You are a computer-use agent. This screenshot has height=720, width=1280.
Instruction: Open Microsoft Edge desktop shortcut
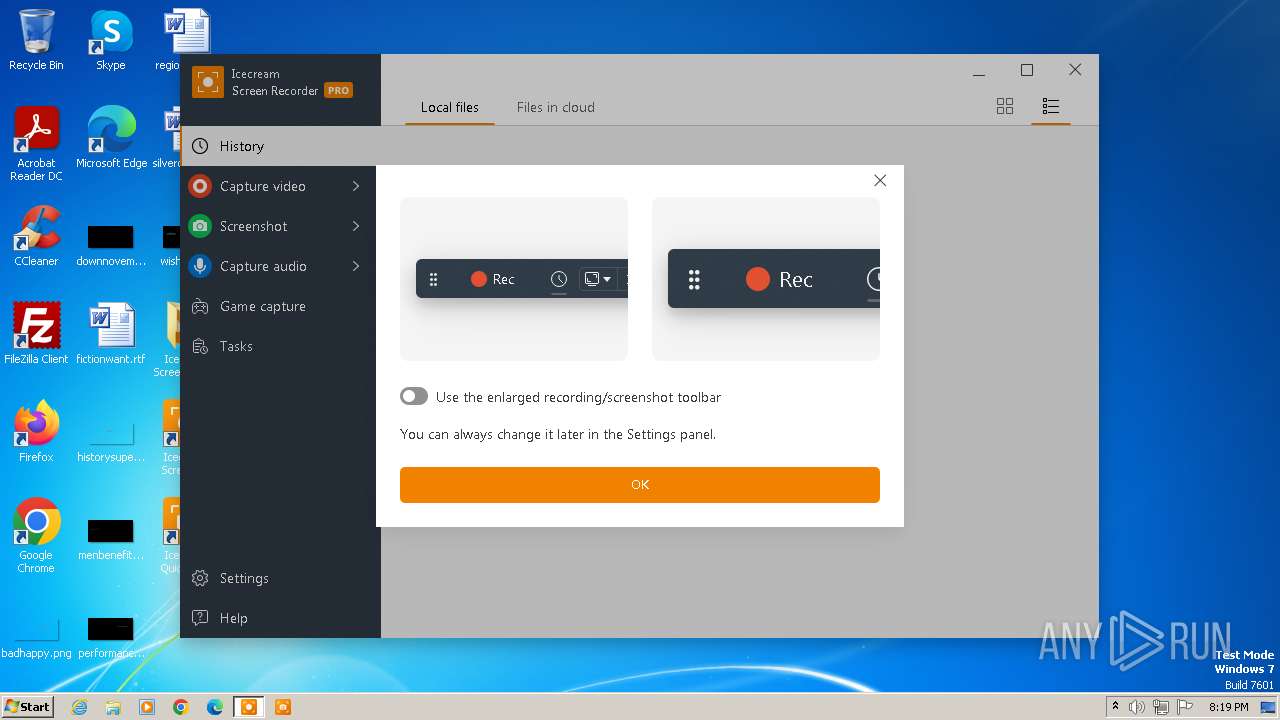(111, 138)
